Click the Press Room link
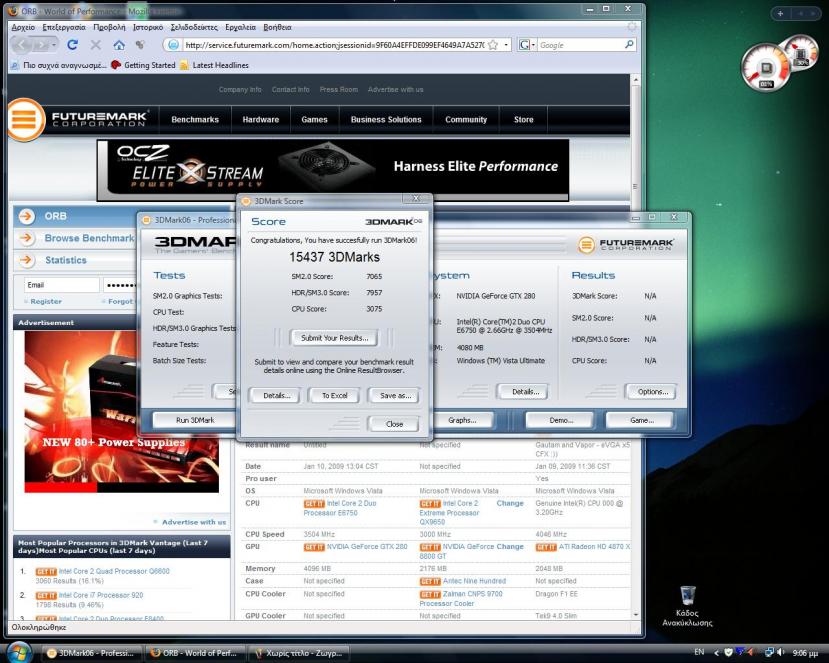This screenshot has height=663, width=829. pos(338,89)
